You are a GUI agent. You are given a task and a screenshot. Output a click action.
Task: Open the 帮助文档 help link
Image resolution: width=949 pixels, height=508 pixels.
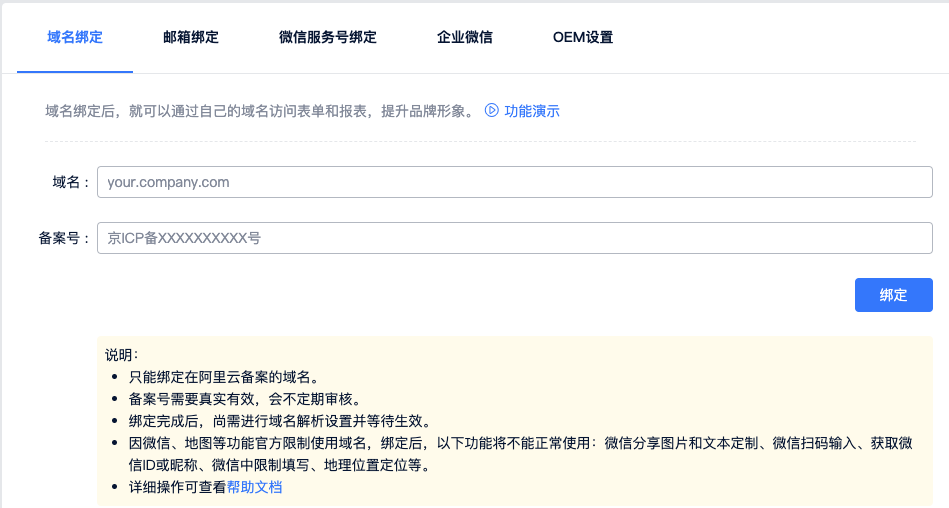tap(254, 487)
